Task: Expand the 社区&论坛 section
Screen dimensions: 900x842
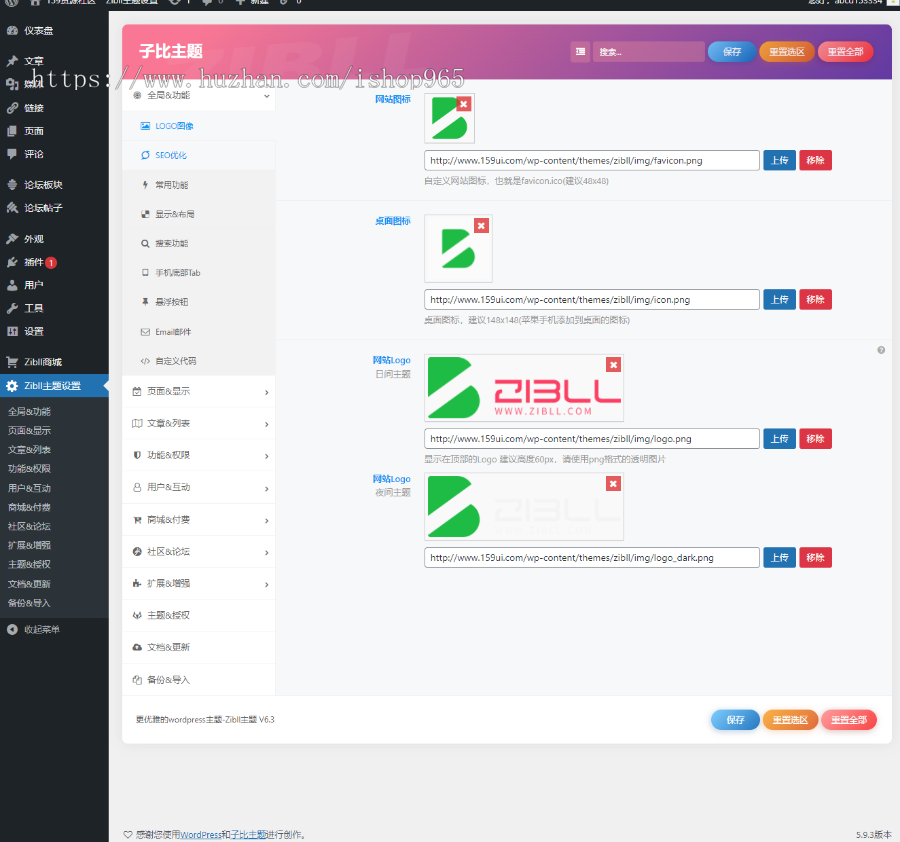Action: click(199, 552)
